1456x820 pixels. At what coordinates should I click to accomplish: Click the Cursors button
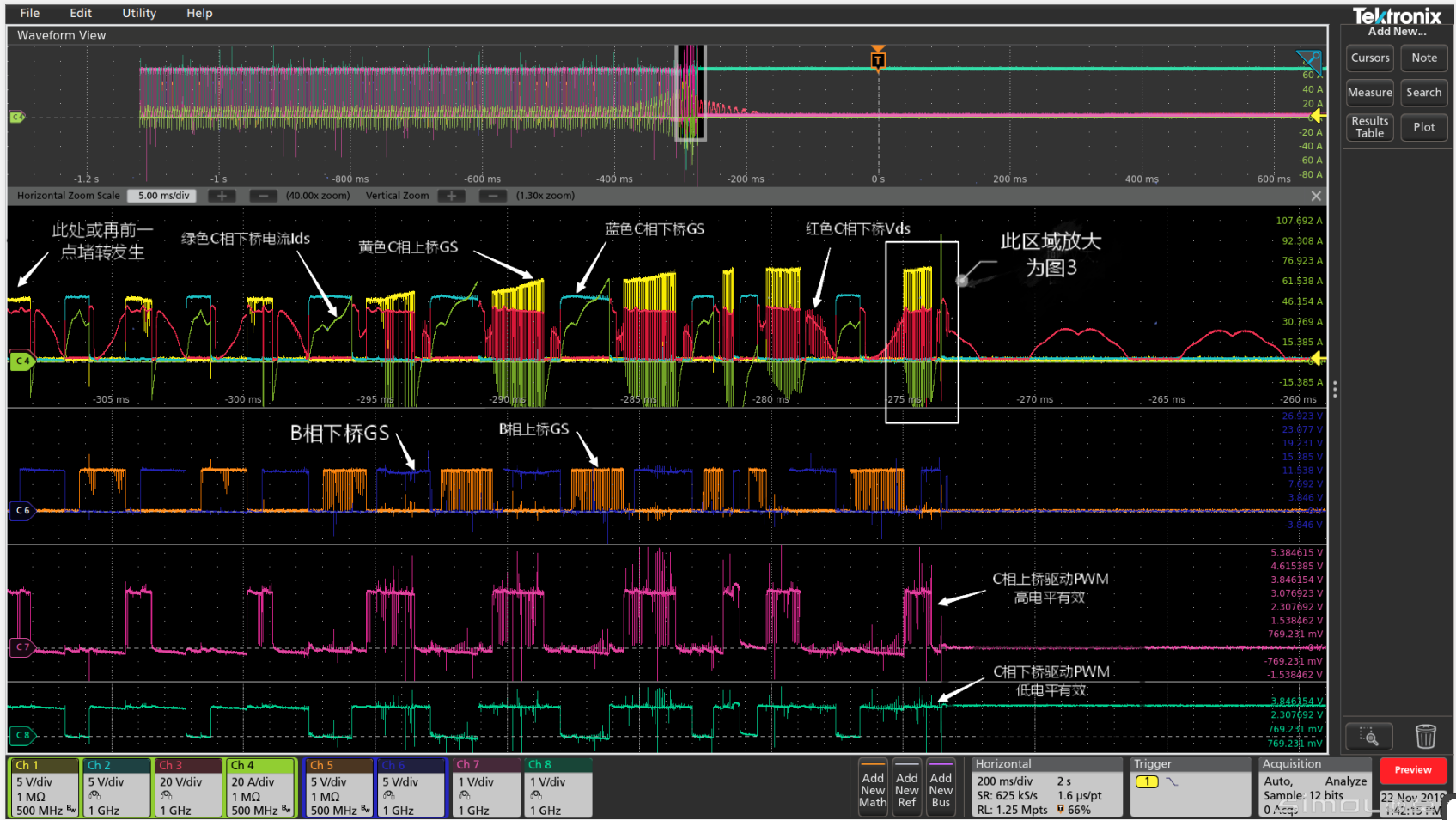click(1370, 58)
